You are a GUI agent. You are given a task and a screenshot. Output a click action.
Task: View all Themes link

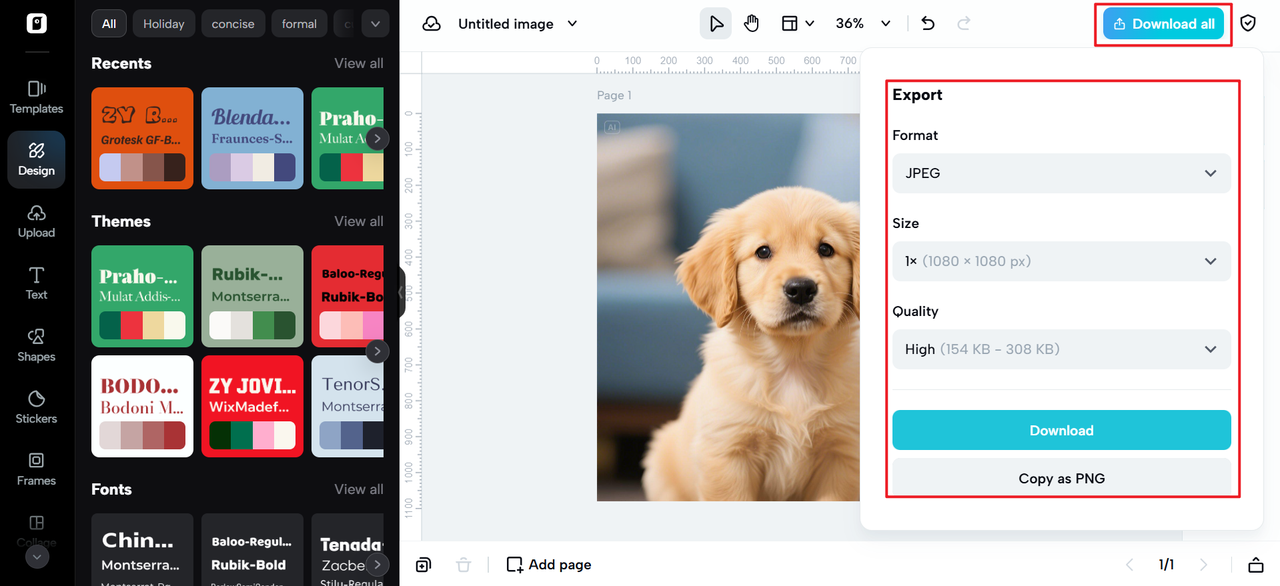click(x=358, y=221)
